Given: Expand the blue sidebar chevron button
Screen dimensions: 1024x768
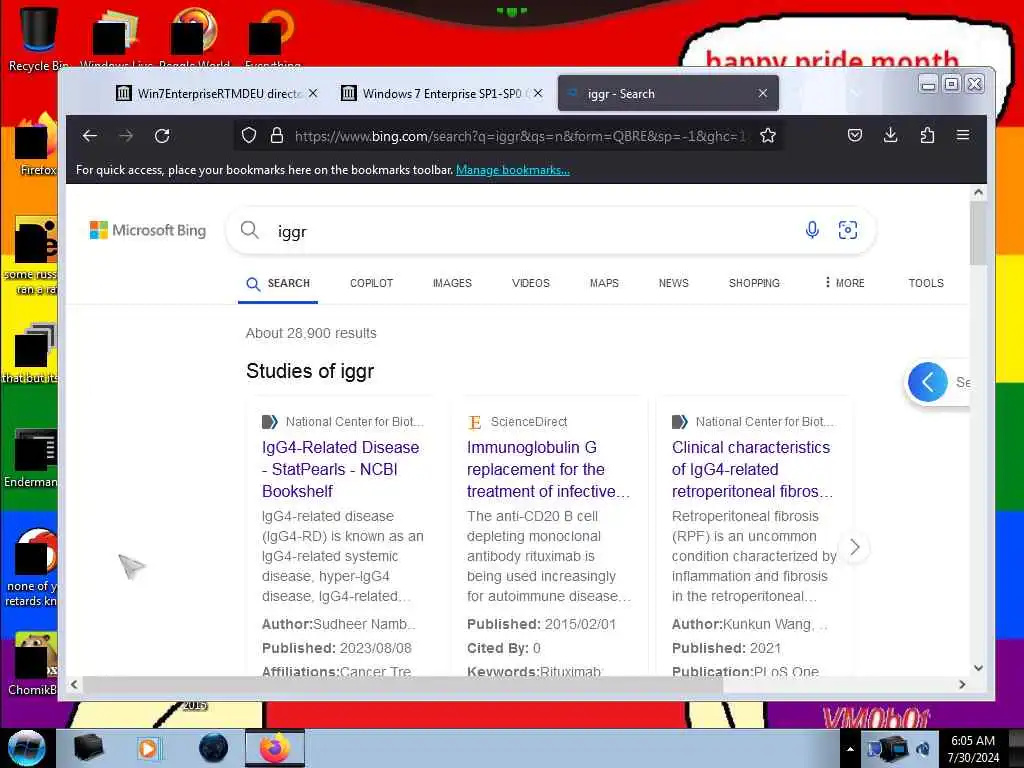Looking at the screenshot, I should [x=927, y=382].
